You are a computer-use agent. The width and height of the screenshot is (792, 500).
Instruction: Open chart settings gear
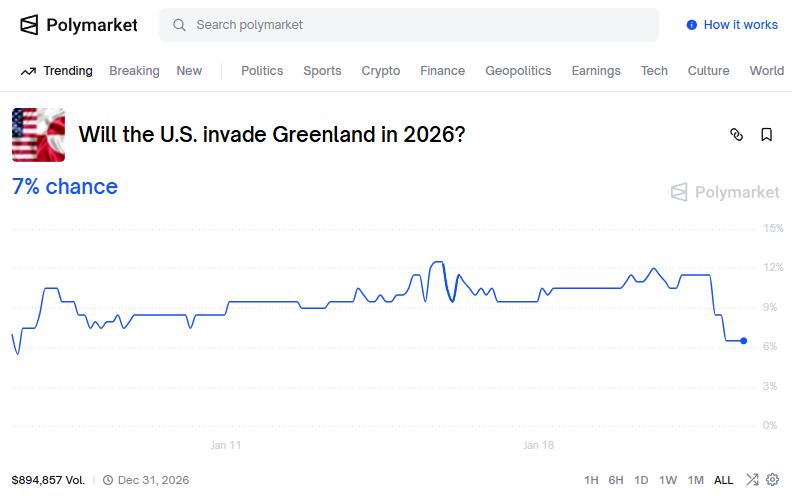(772, 480)
